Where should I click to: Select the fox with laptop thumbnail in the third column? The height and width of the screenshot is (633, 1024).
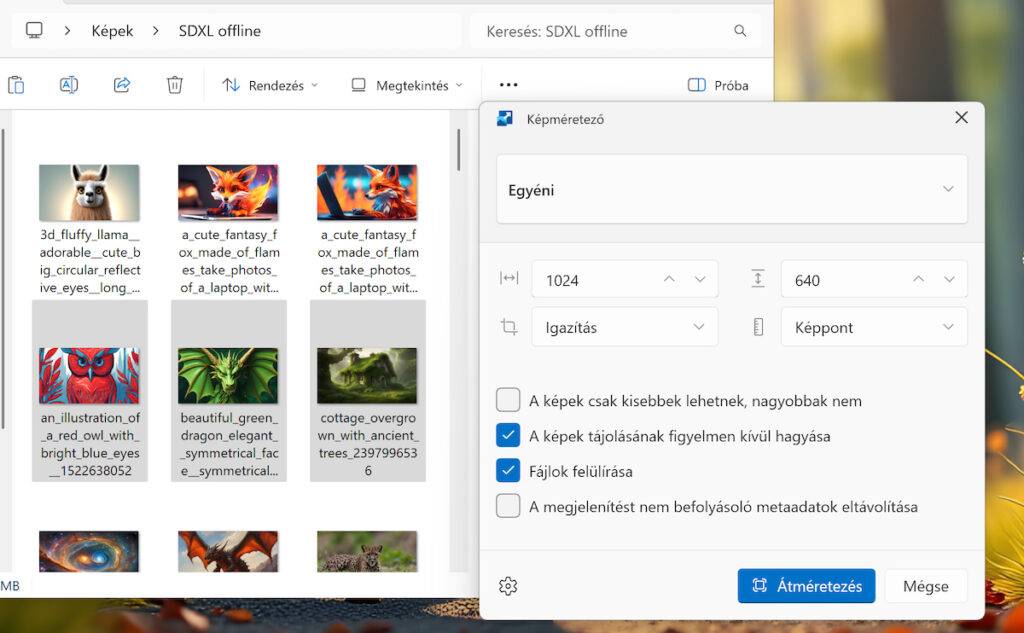click(x=367, y=193)
